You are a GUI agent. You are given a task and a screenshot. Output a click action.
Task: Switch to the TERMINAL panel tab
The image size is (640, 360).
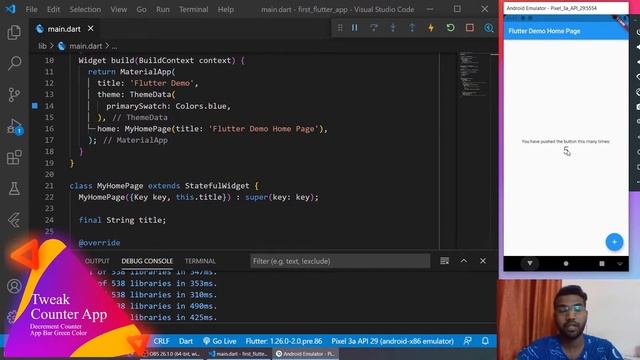[200, 261]
